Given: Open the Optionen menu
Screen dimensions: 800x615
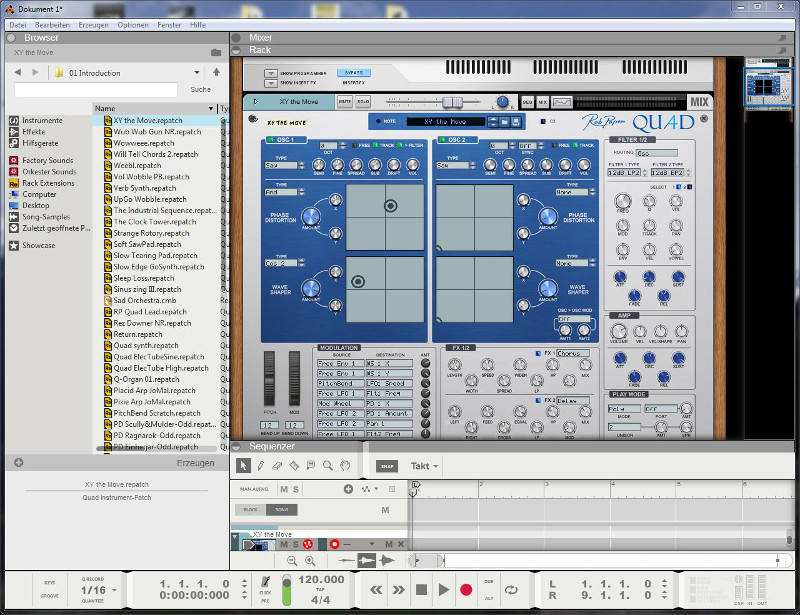Looking at the screenshot, I should pos(133,24).
